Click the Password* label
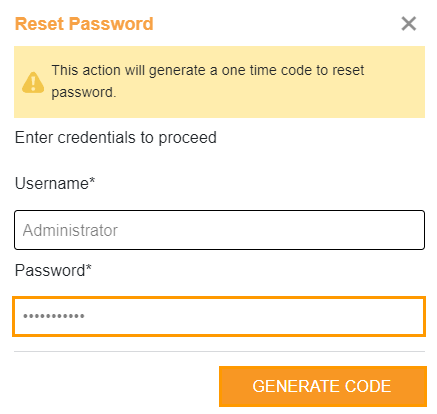Image resolution: width=437 pixels, height=414 pixels. [53, 270]
